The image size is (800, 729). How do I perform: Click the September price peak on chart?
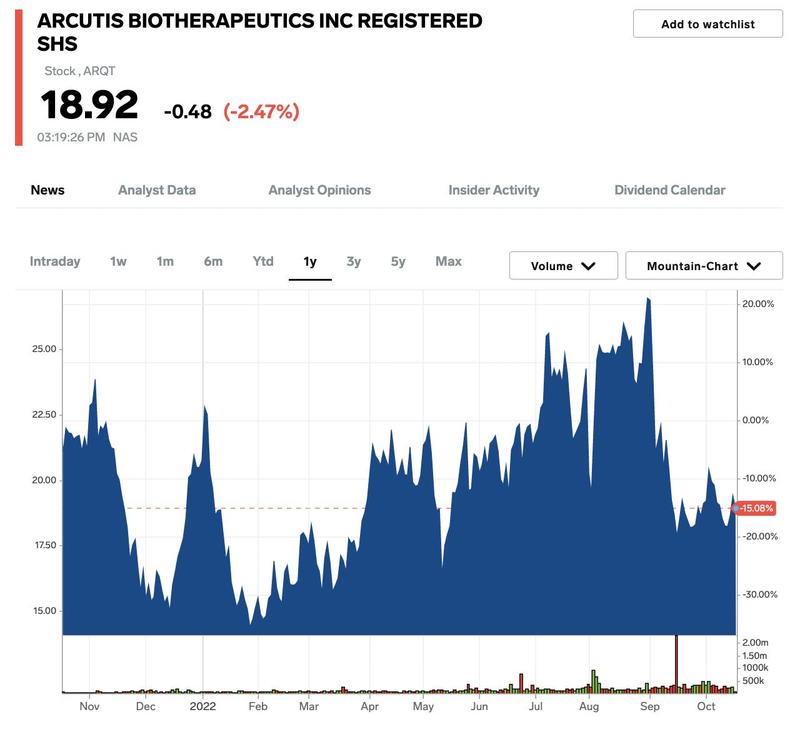coord(648,299)
